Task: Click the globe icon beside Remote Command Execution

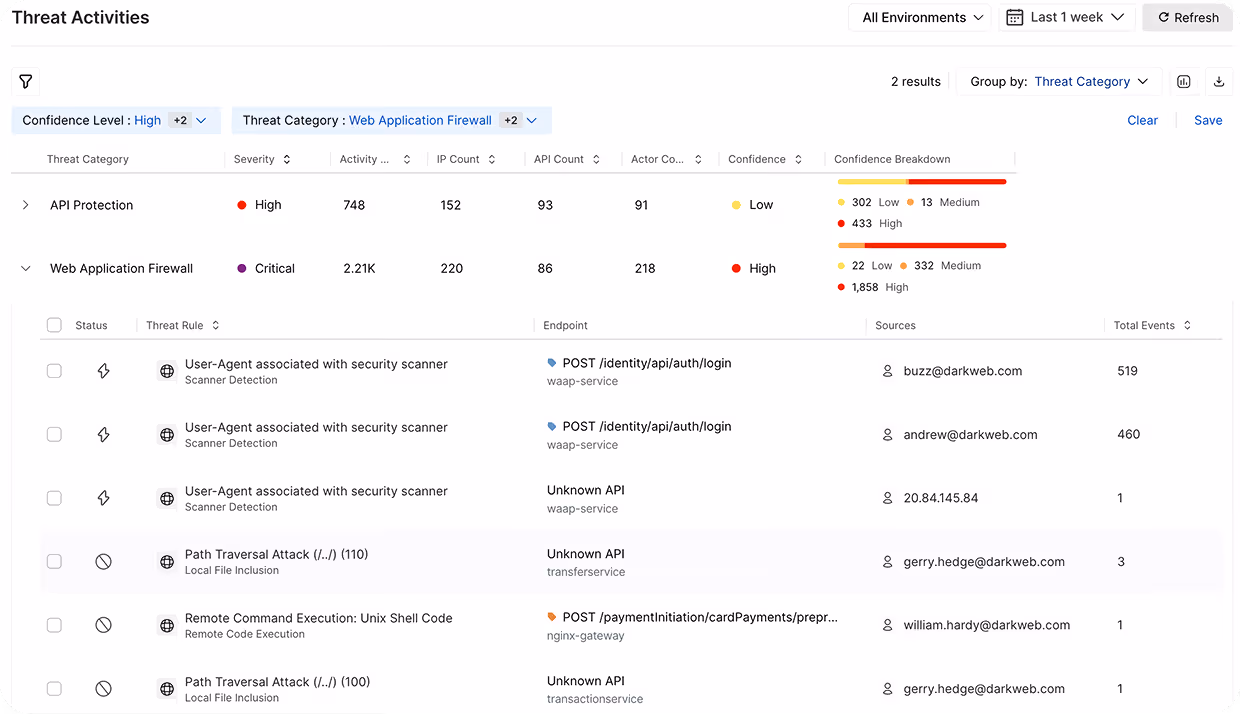Action: tap(166, 624)
